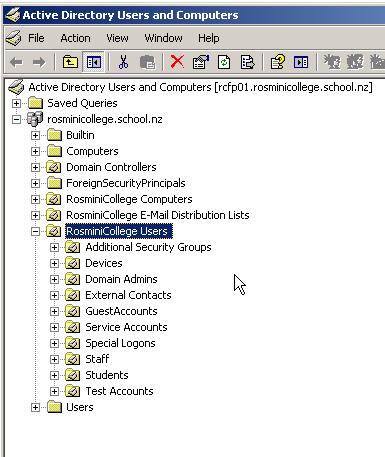The image size is (385, 457).
Task: Click the console root tree icon
Action: pos(16,87)
